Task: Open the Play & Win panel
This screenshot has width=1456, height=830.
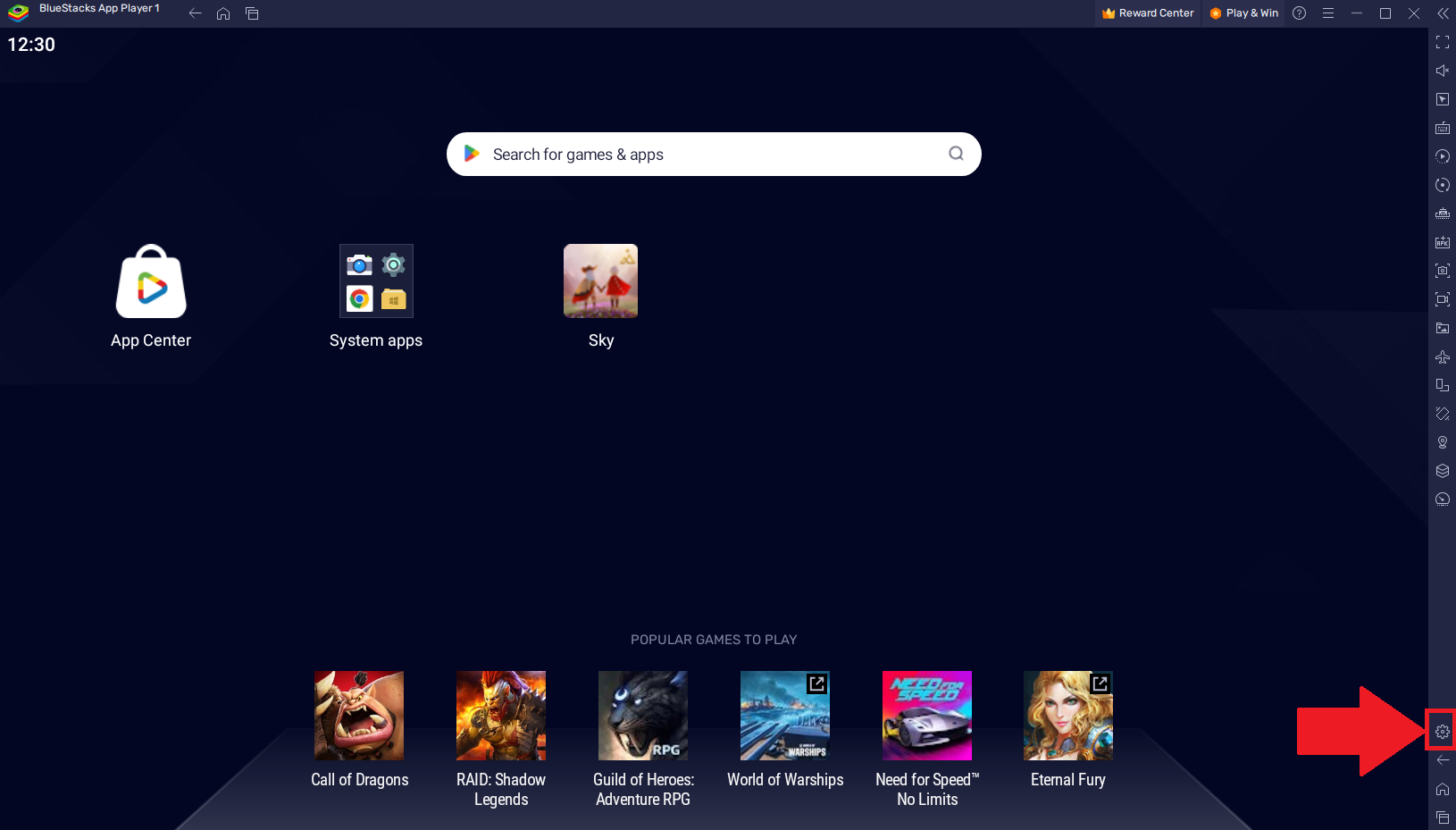Action: (x=1243, y=13)
